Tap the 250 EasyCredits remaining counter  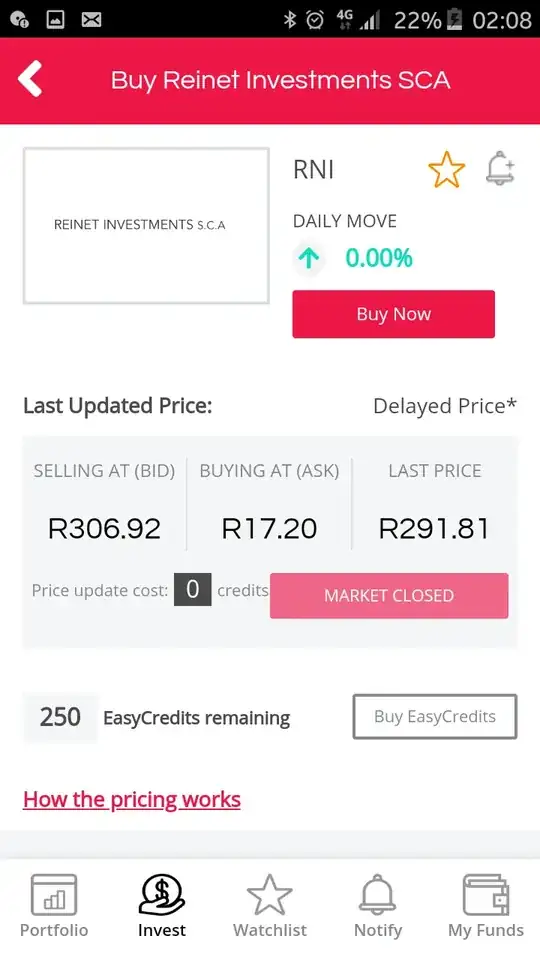point(60,717)
